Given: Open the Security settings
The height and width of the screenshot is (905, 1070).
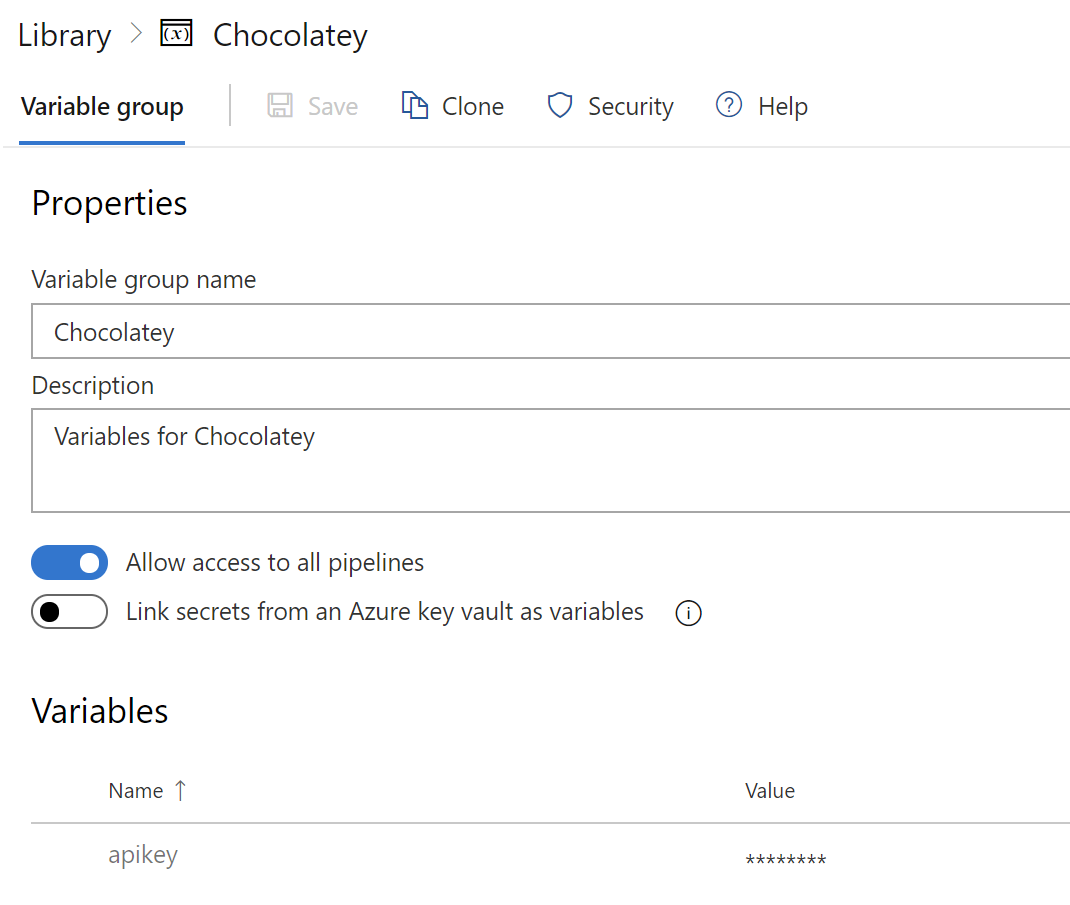Looking at the screenshot, I should click(x=630, y=107).
